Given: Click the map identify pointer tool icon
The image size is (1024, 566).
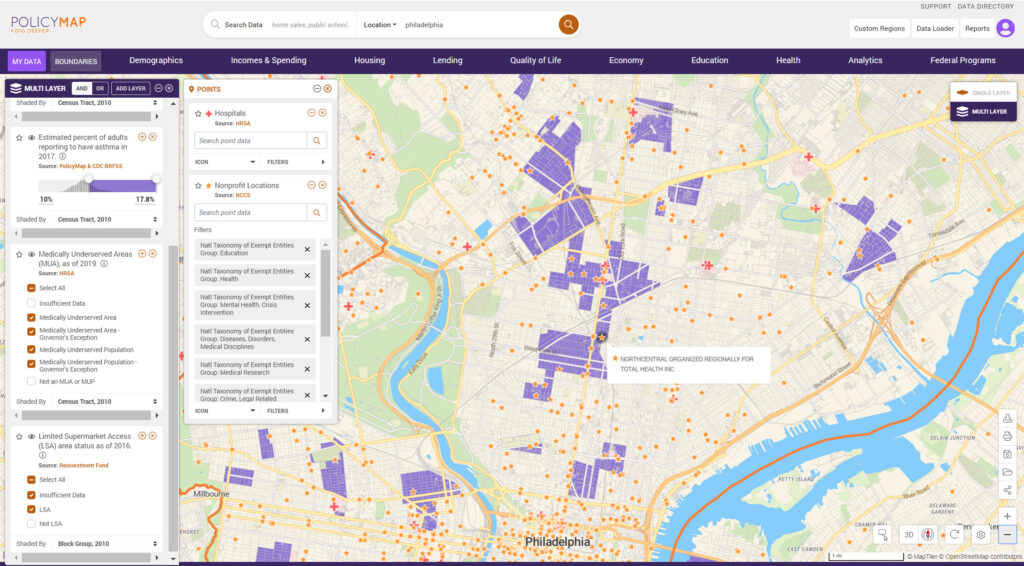Looking at the screenshot, I should (x=883, y=535).
